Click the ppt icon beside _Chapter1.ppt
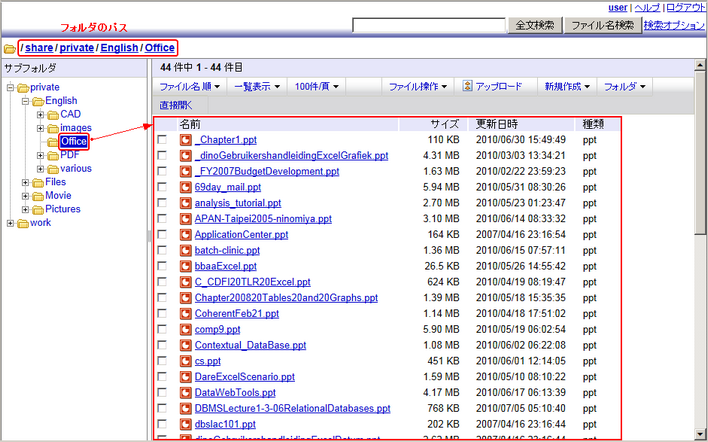The height and width of the screenshot is (442, 708). coord(186,139)
